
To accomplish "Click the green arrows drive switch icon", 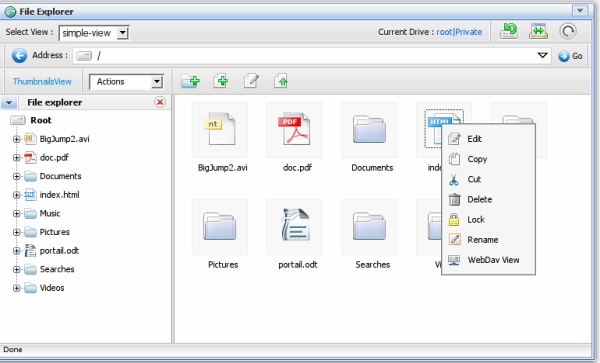I will tap(538, 31).
